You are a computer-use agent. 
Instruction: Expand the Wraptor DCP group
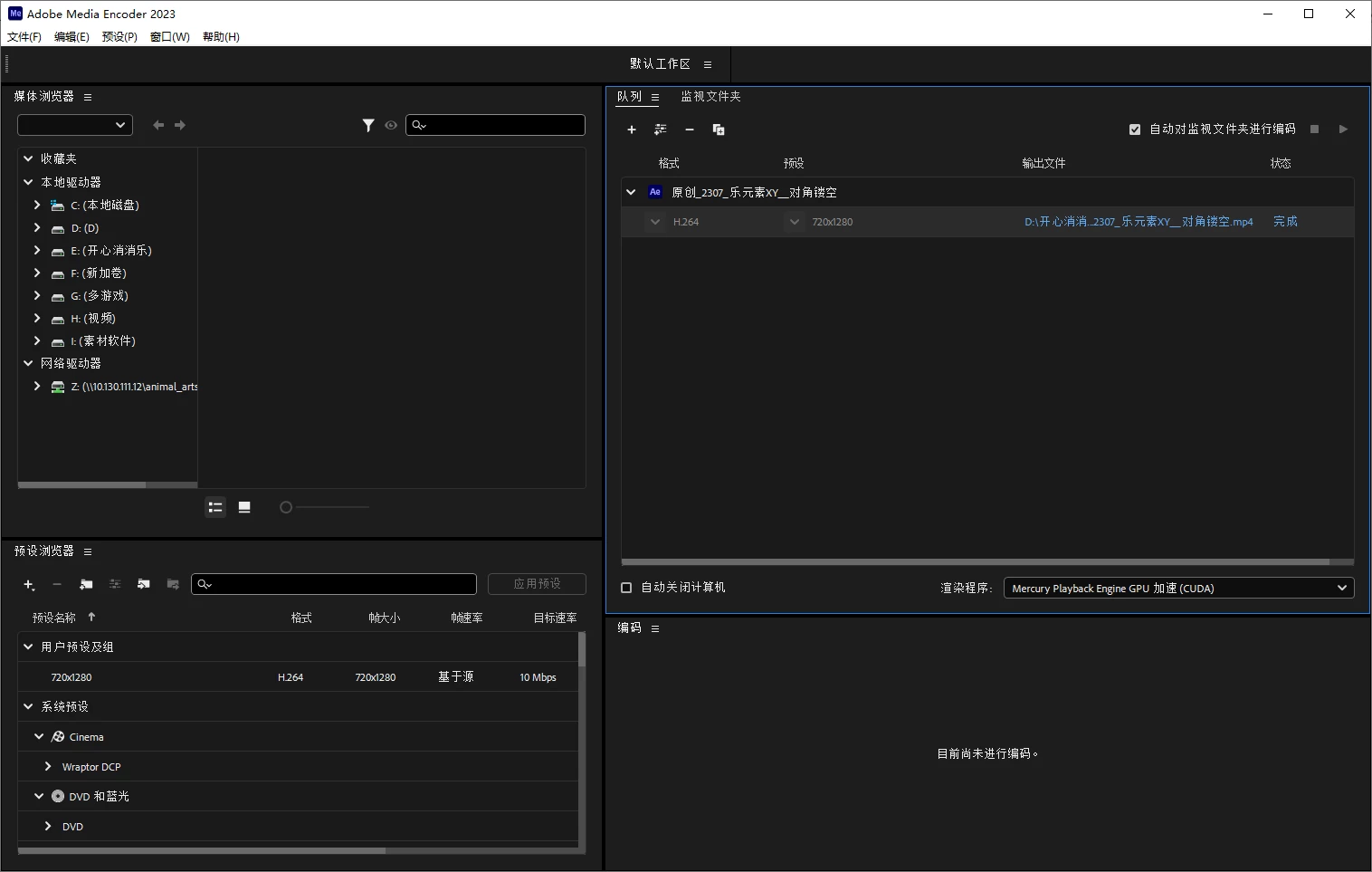point(48,766)
